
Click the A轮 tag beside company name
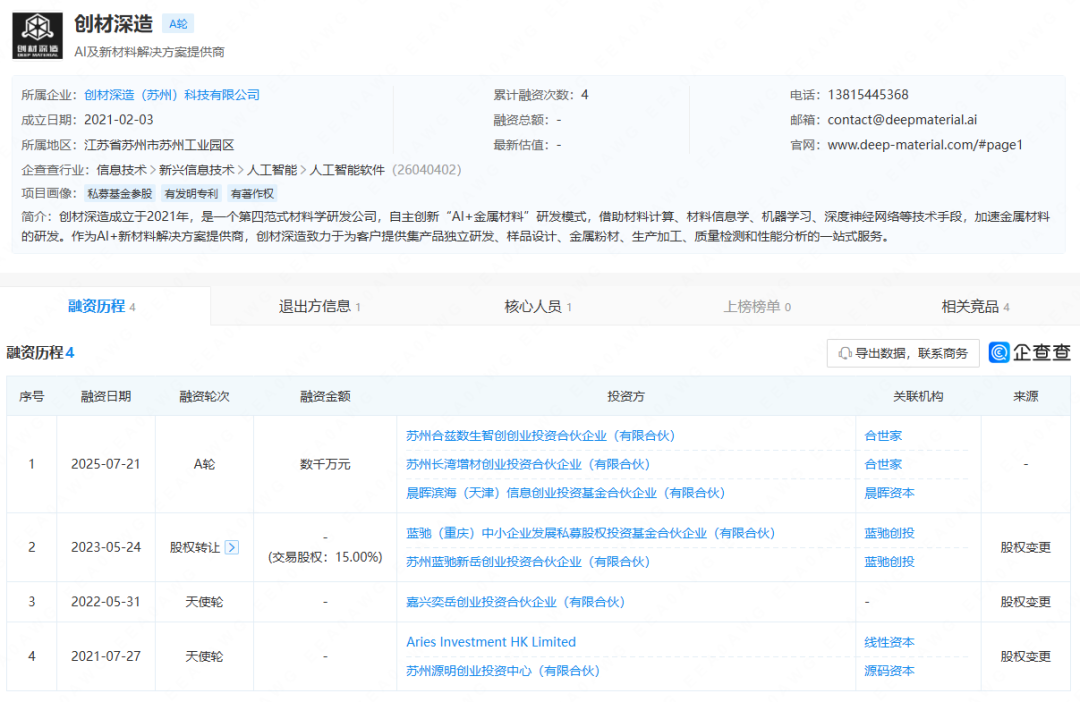[x=178, y=24]
